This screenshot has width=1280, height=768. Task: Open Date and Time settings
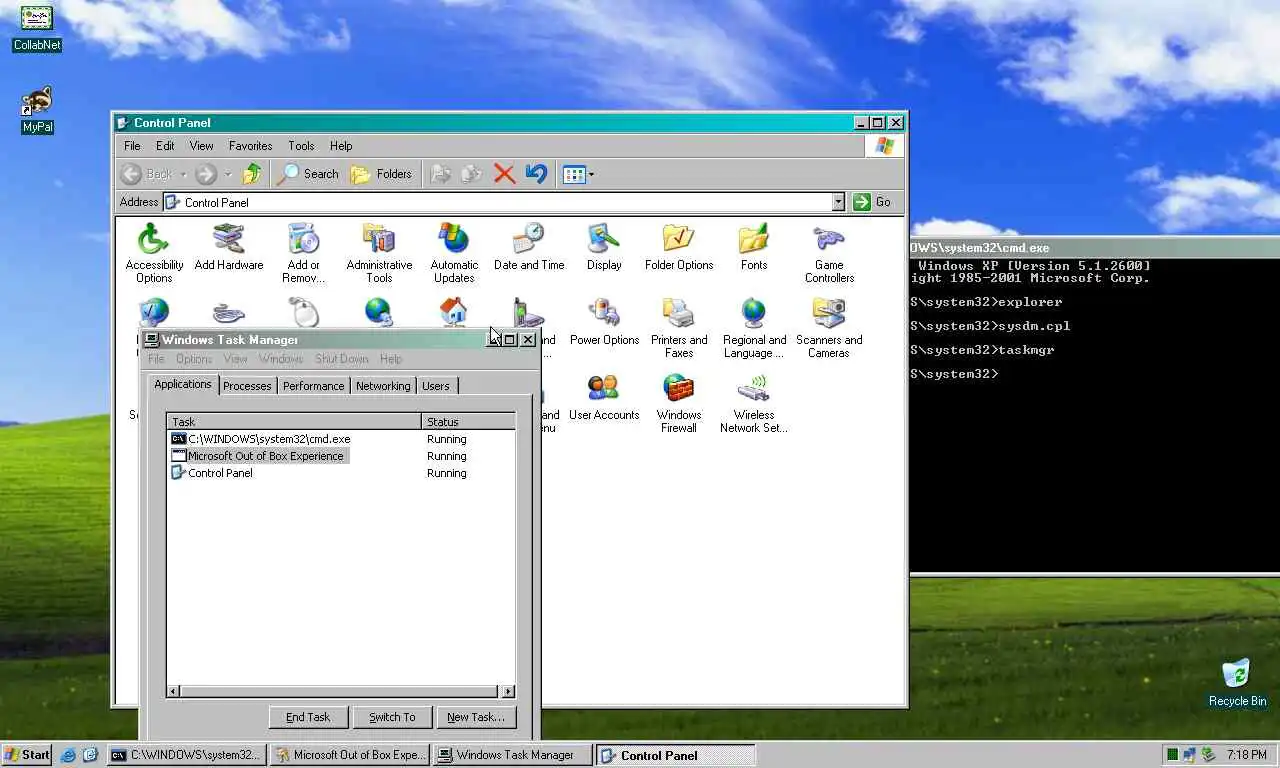[x=529, y=247]
